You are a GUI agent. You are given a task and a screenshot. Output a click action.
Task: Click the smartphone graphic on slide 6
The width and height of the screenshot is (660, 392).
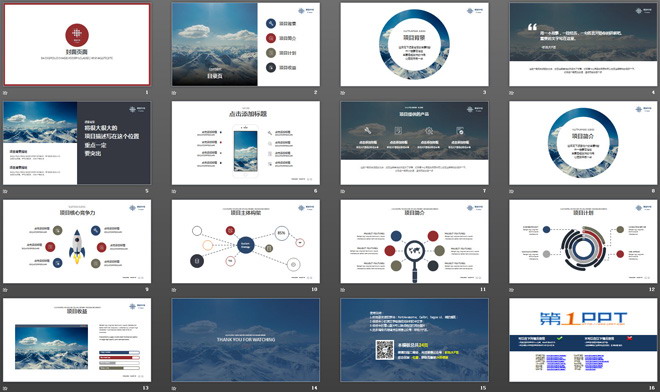245,152
